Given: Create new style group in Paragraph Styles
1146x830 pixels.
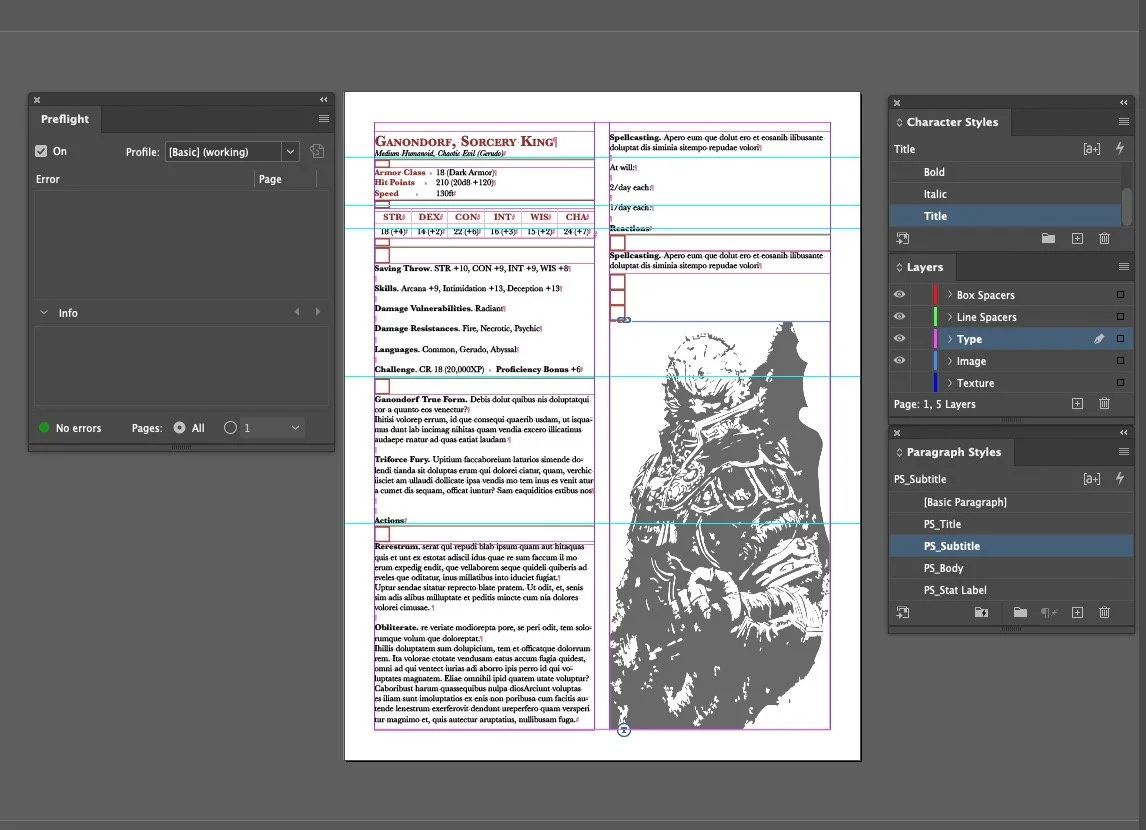Looking at the screenshot, I should pos(1020,612).
